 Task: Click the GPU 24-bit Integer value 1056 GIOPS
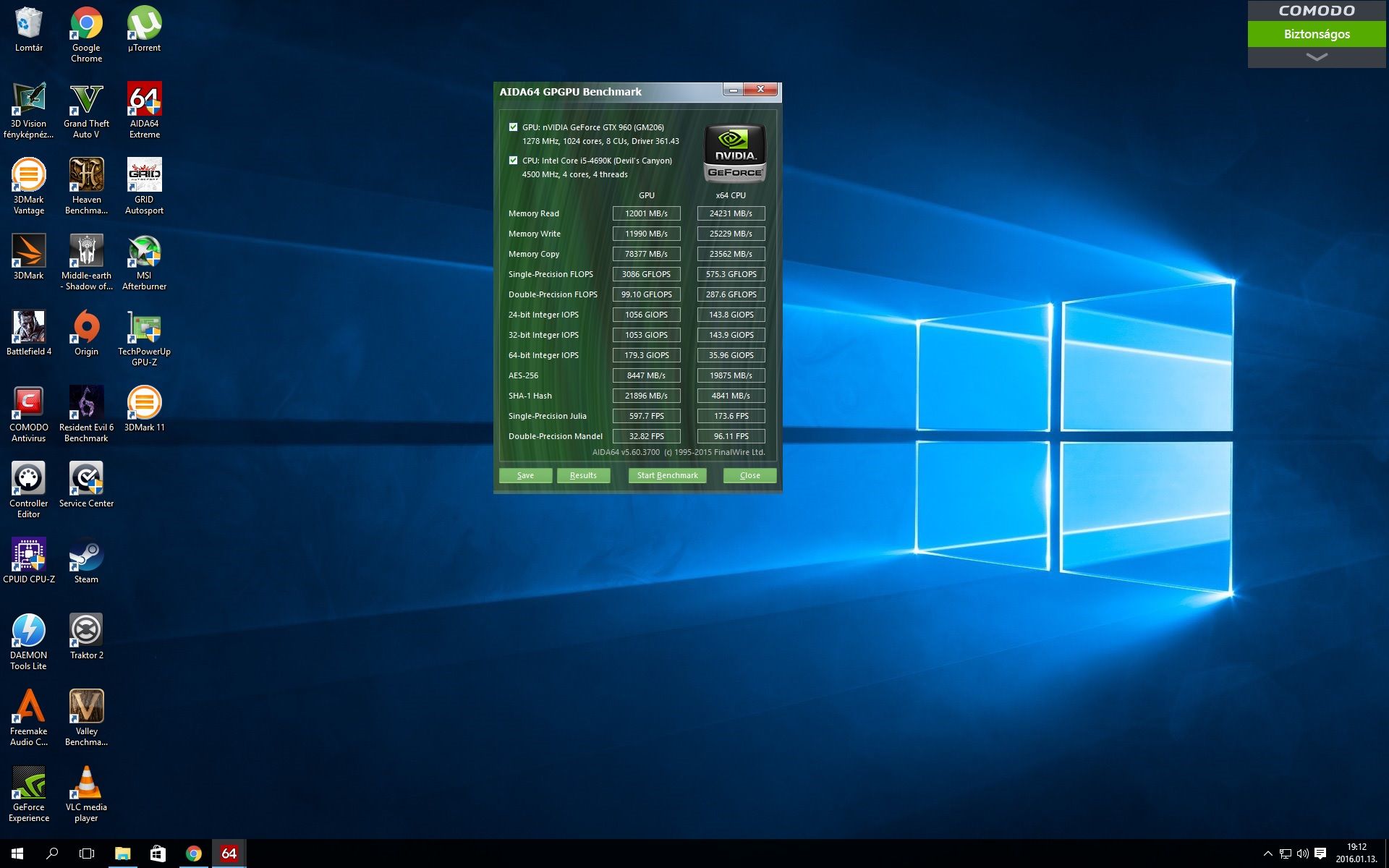coord(646,315)
